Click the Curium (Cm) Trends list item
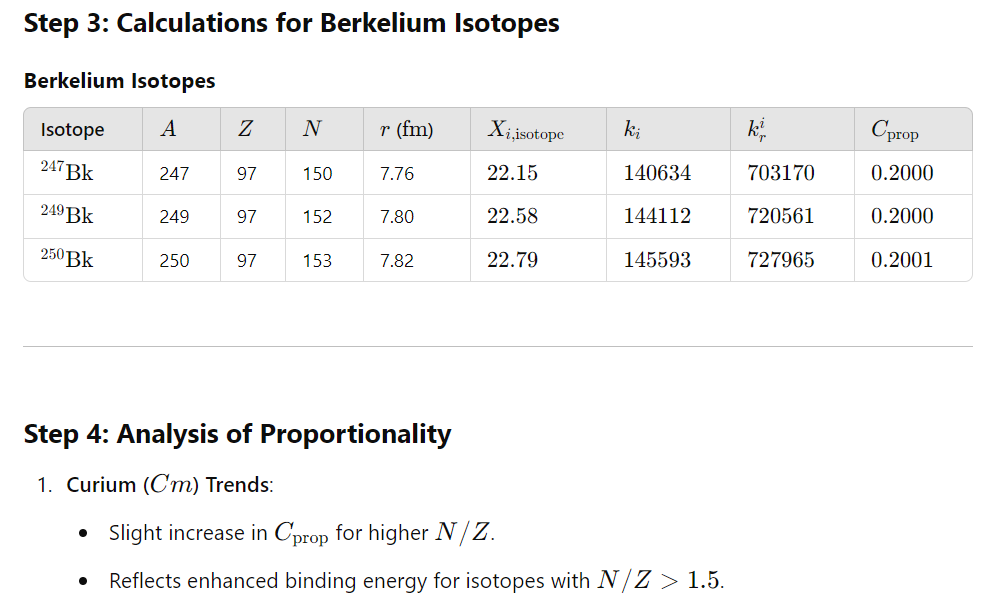Viewport: 986px width, 593px height. 169,485
